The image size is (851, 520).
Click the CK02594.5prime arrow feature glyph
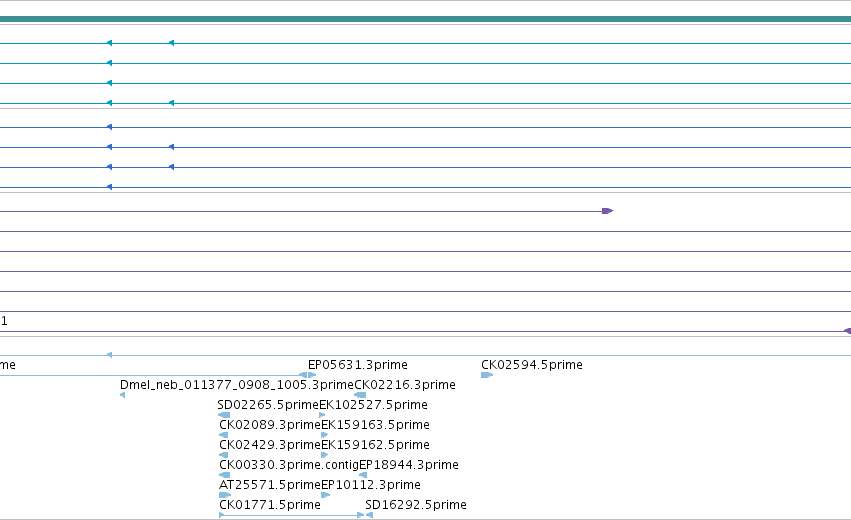coord(487,375)
